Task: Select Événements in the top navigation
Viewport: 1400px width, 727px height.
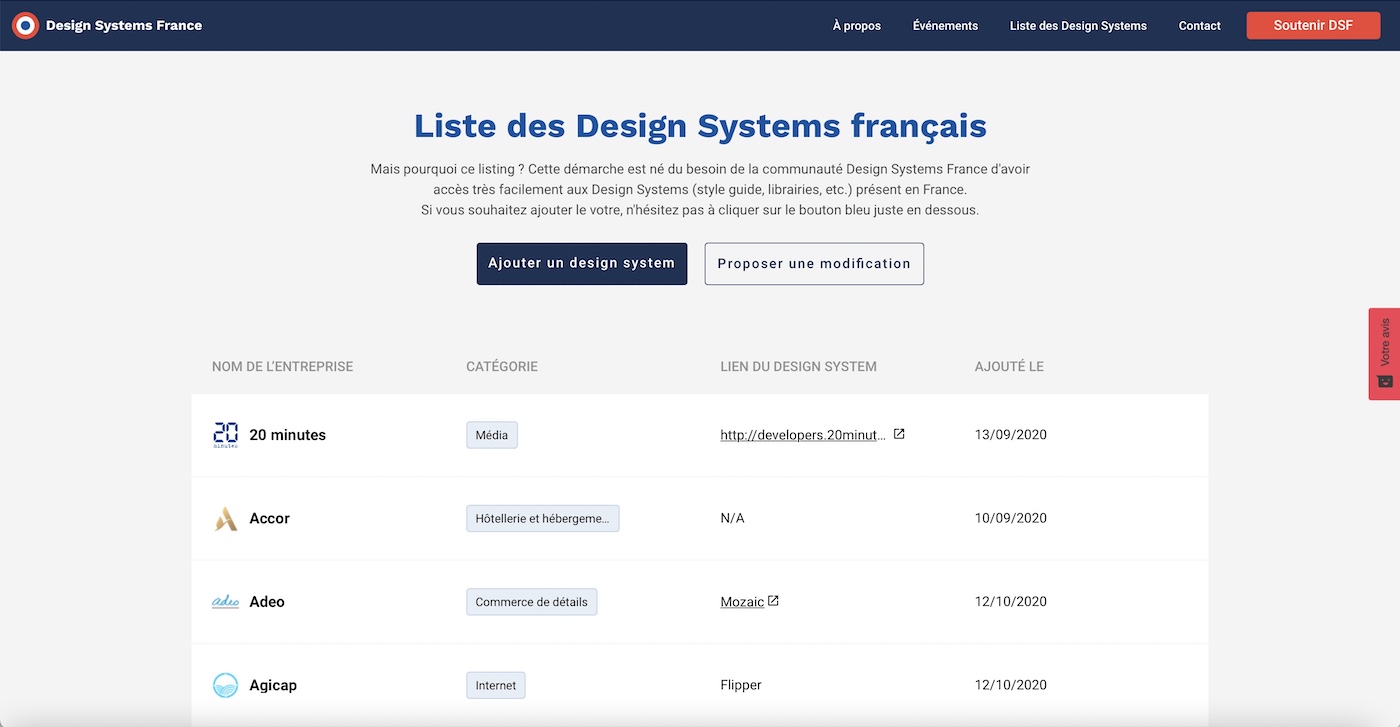Action: pyautogui.click(x=945, y=25)
